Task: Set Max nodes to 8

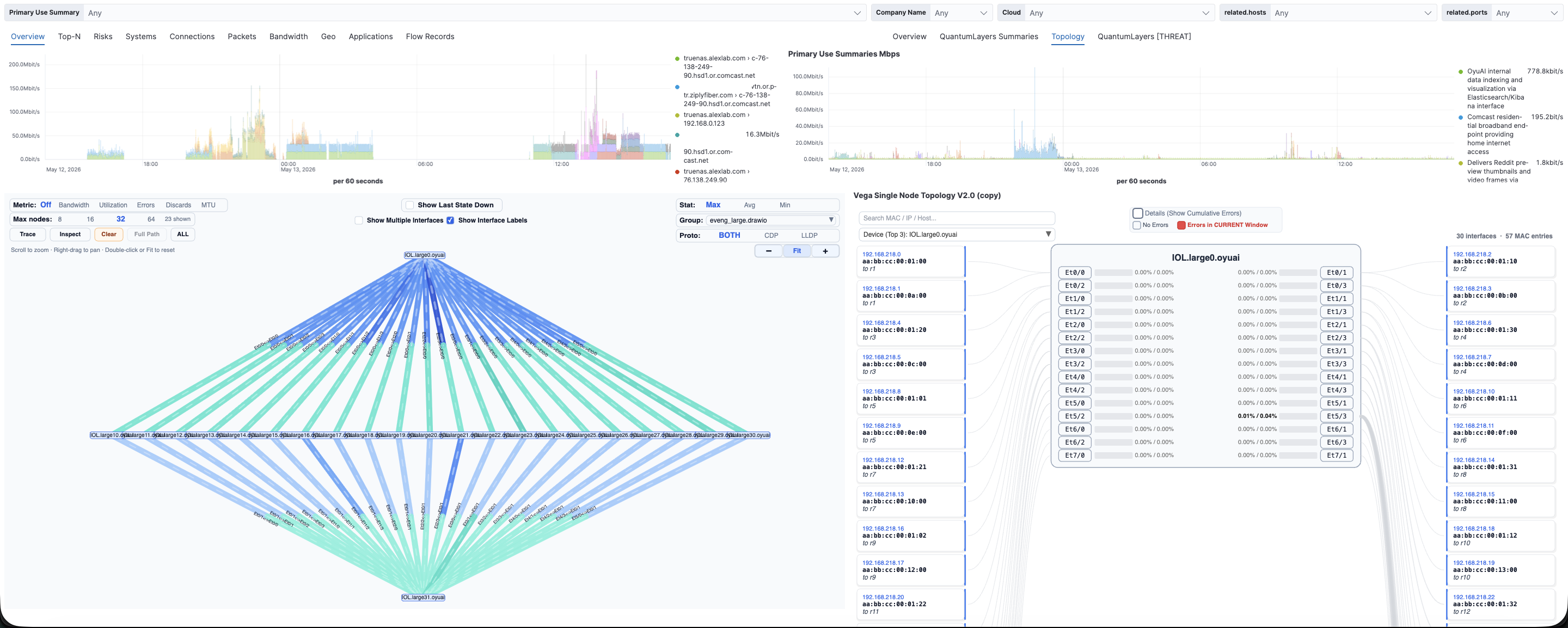Action: pos(60,219)
